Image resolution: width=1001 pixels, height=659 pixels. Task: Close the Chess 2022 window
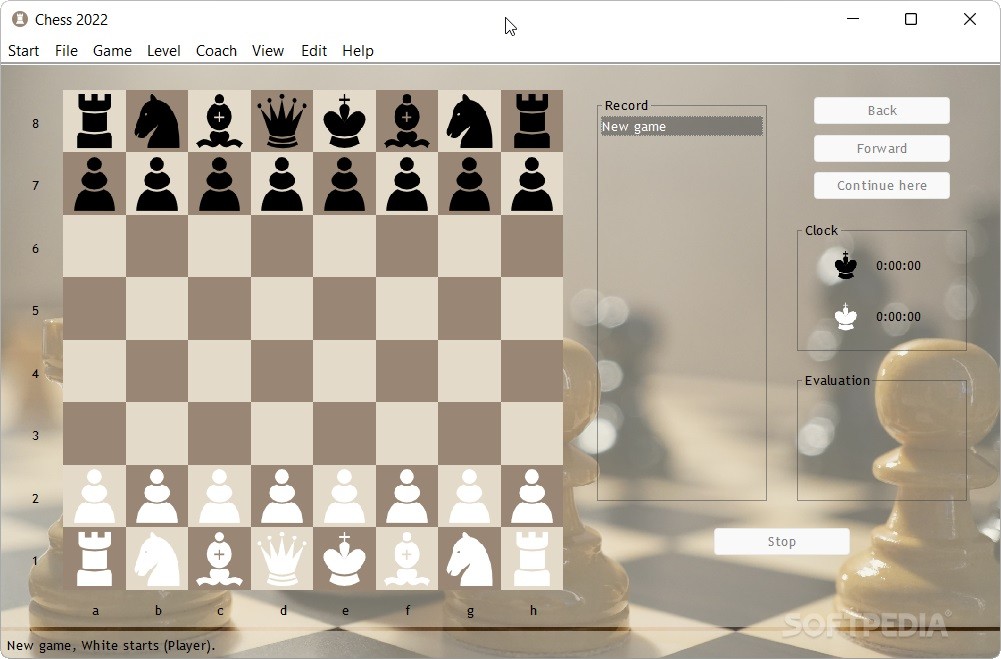pyautogui.click(x=970, y=19)
